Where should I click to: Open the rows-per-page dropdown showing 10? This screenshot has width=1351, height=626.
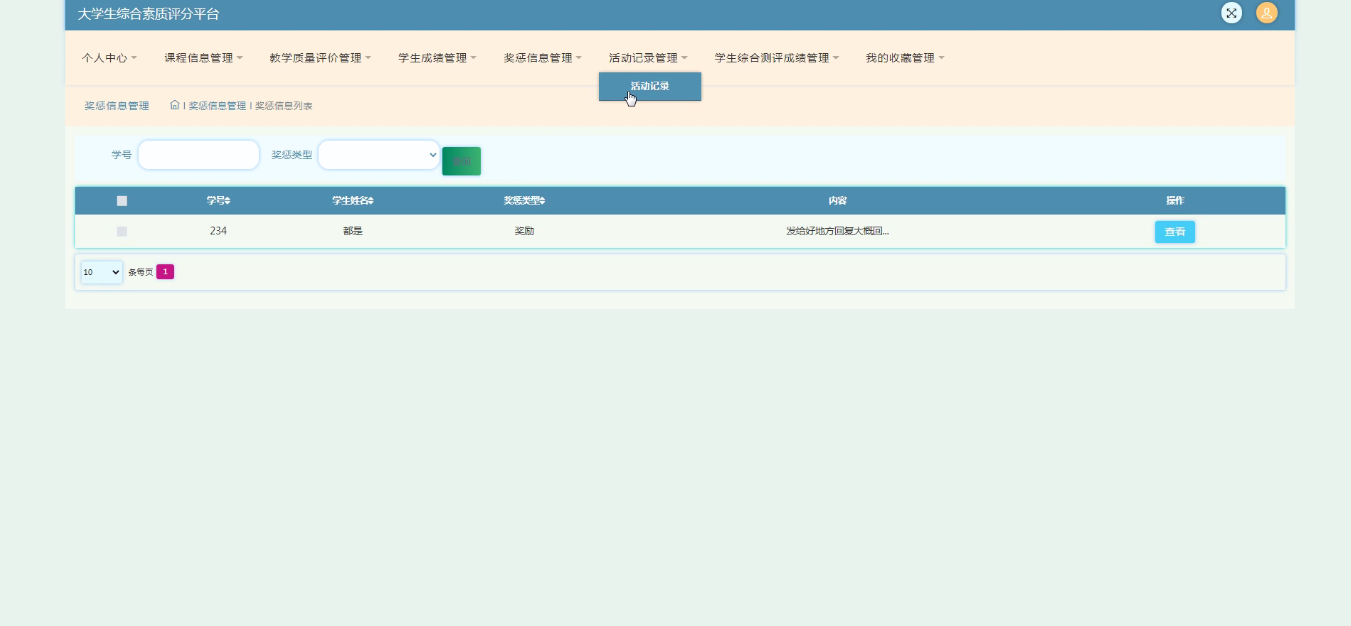pos(102,272)
